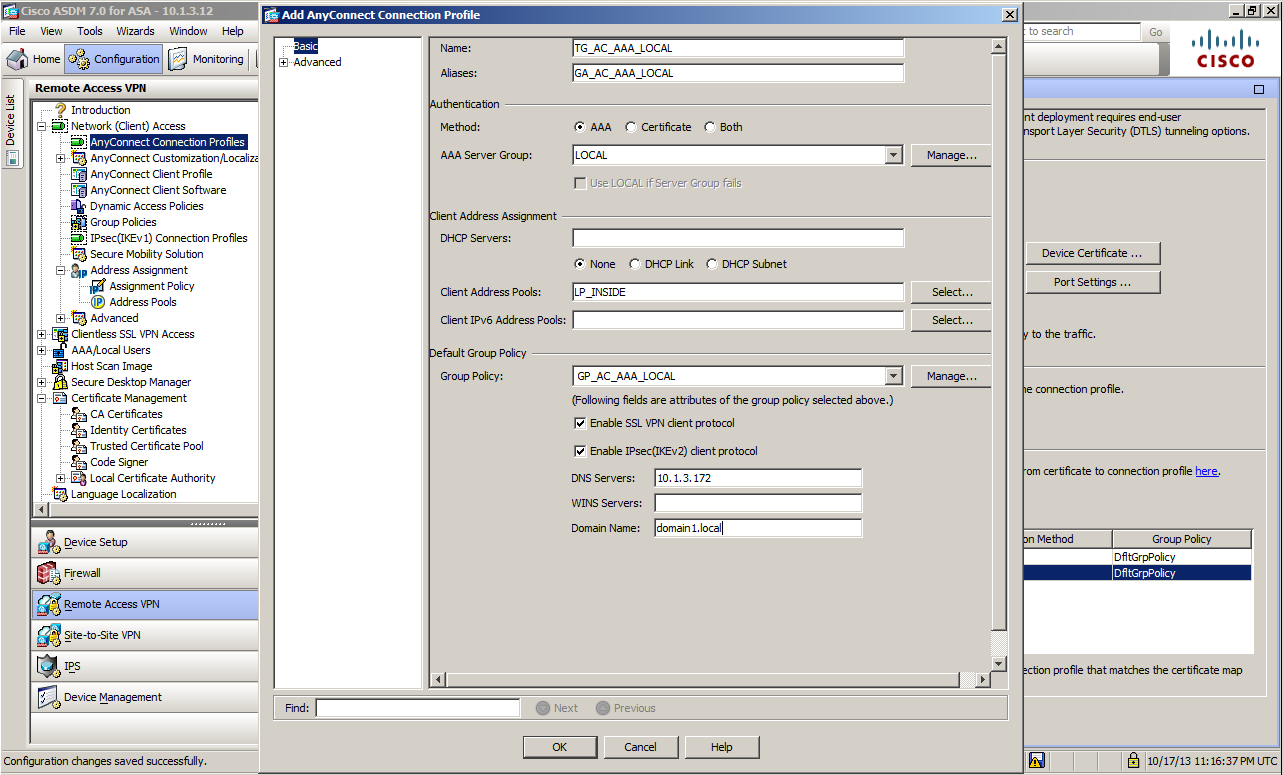Click the Introduction question-mark icon
The image size is (1283, 775).
(60, 110)
